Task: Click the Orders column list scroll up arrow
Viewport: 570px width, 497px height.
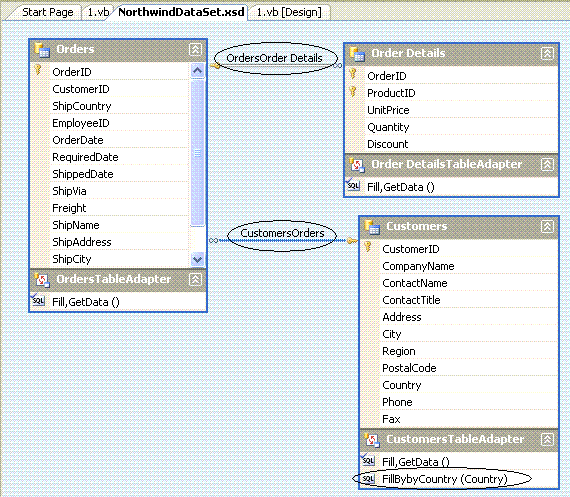Action: click(197, 71)
